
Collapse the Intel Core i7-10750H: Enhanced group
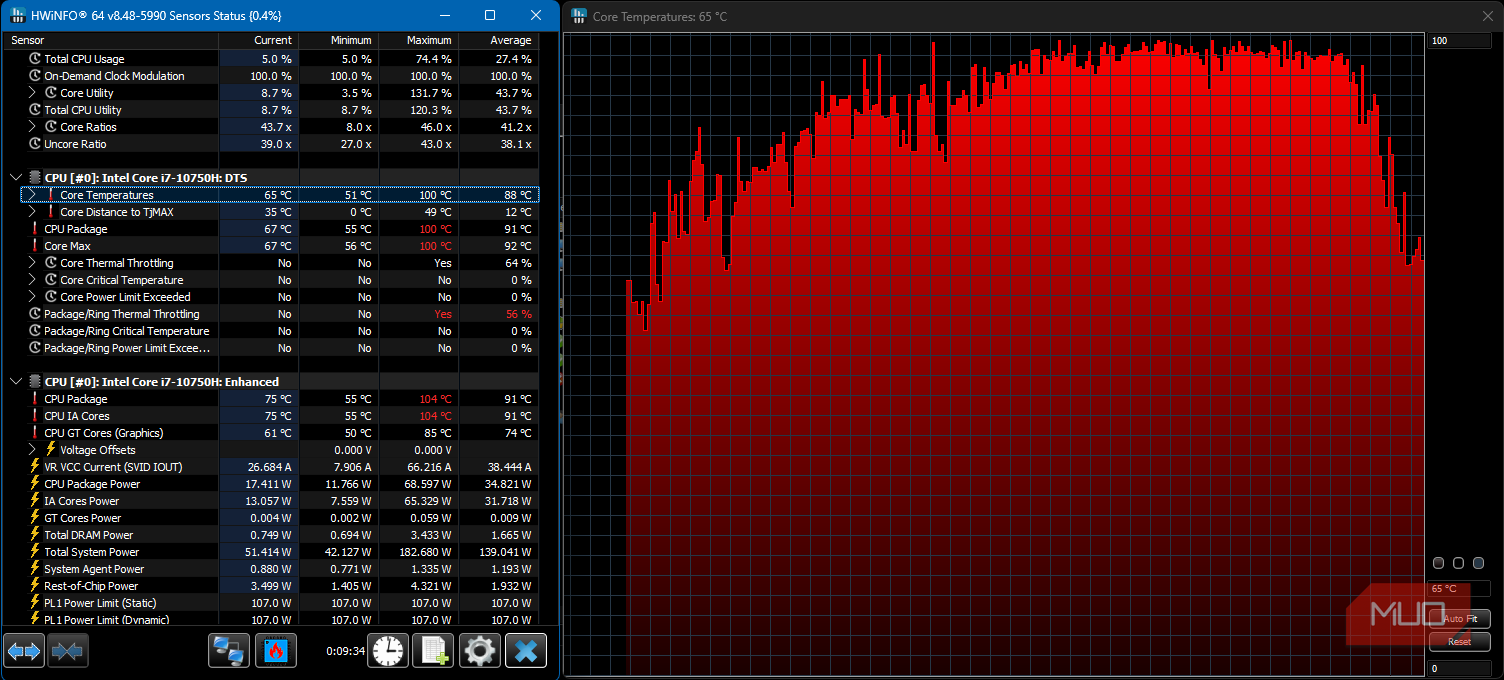click(x=15, y=382)
